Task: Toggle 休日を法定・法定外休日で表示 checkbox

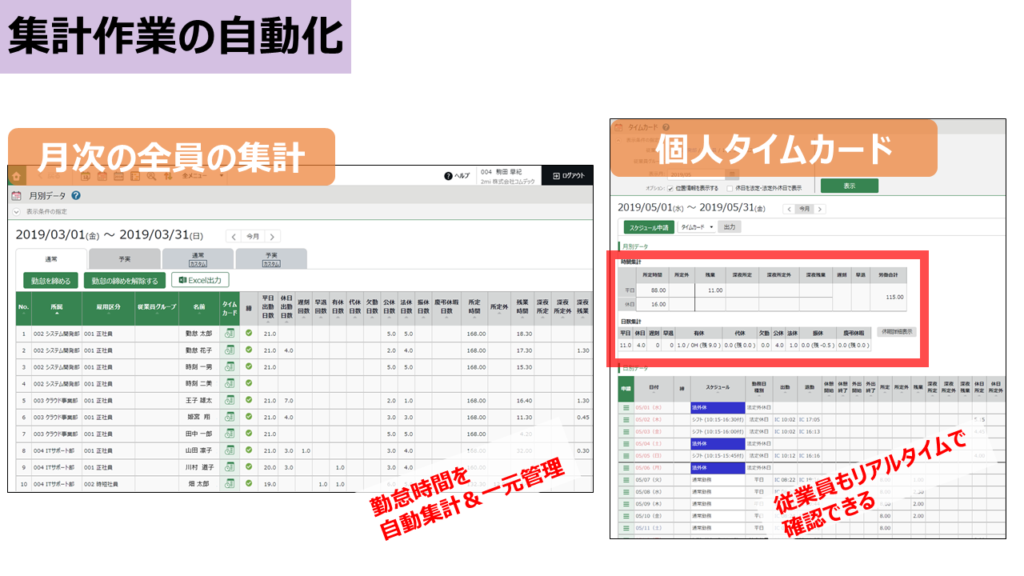Action: [729, 189]
